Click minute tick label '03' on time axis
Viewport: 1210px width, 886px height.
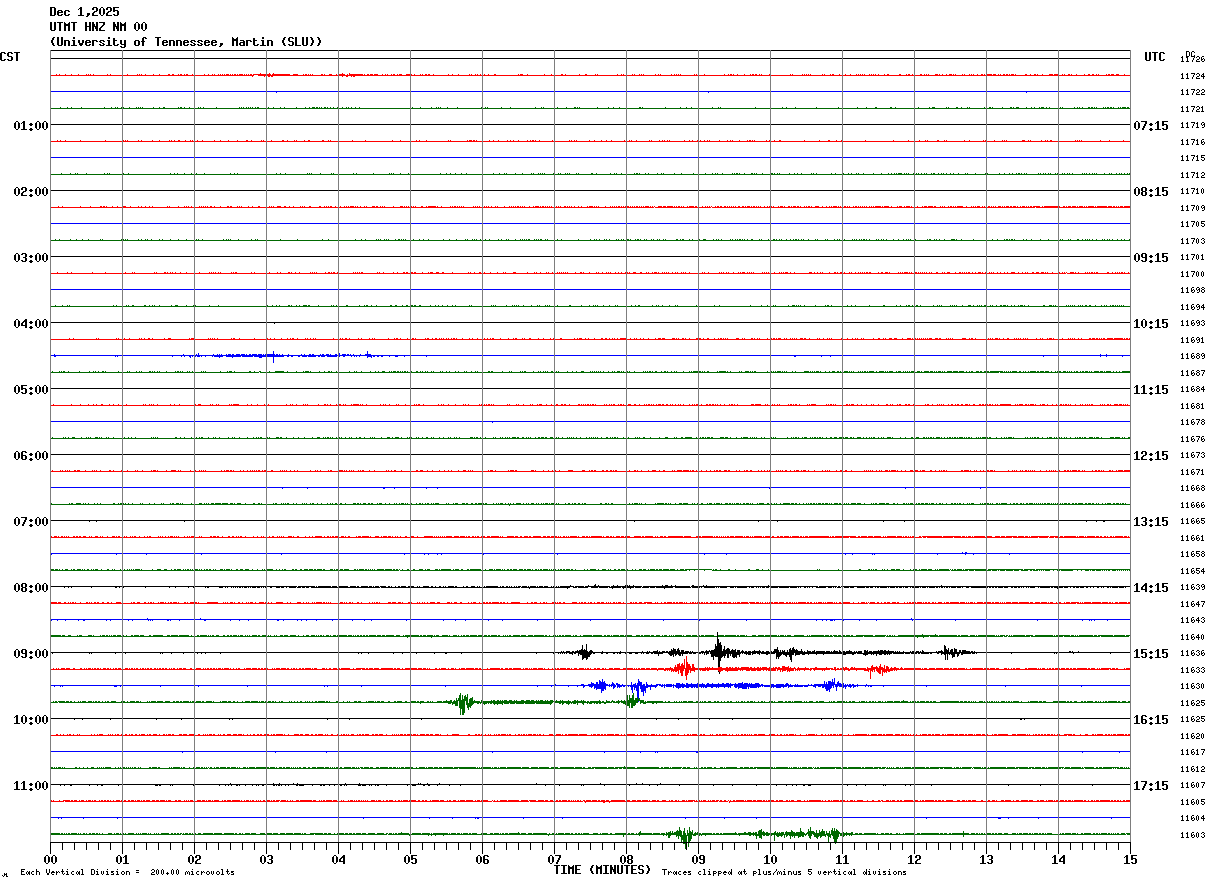tap(266, 860)
